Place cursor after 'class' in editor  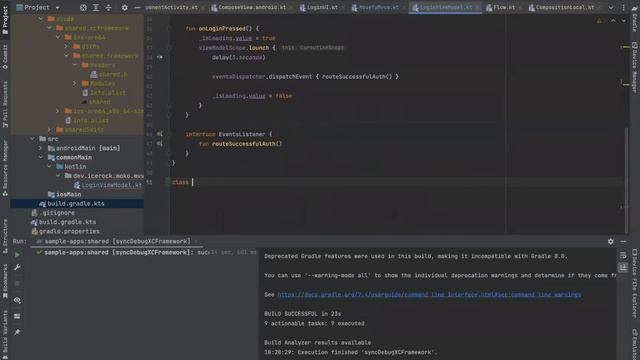(x=192, y=182)
